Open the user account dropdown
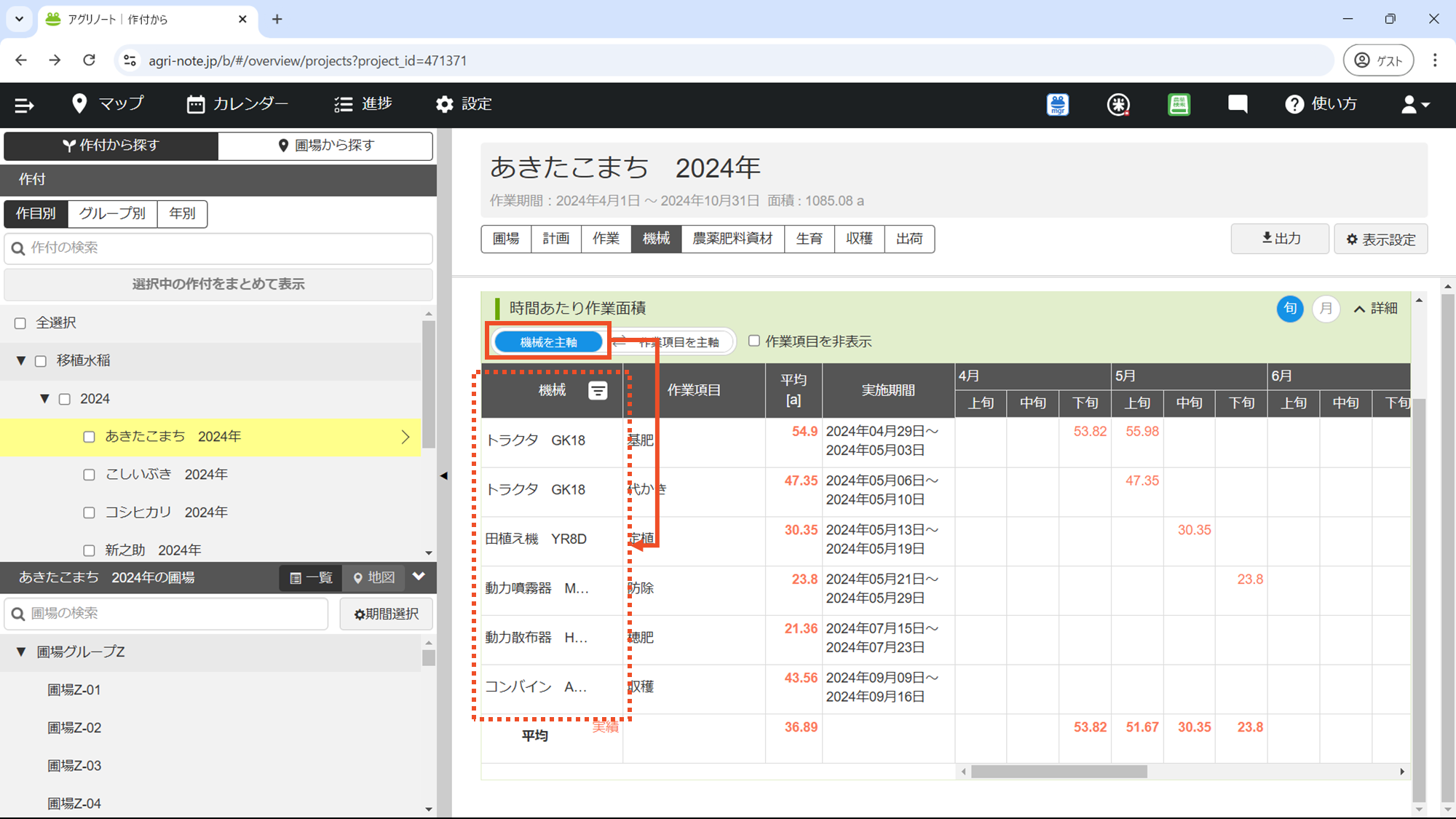Viewport: 1456px width, 819px height. click(x=1415, y=105)
